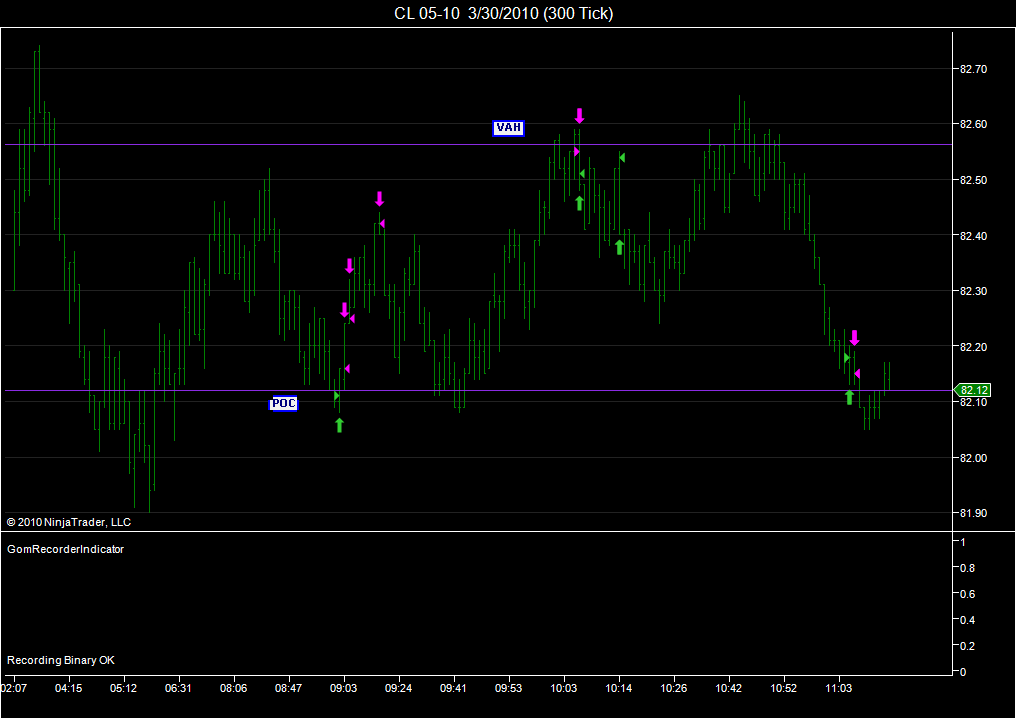1016x719 pixels.
Task: Click the 82.60 price axis label
Action: (x=973, y=124)
